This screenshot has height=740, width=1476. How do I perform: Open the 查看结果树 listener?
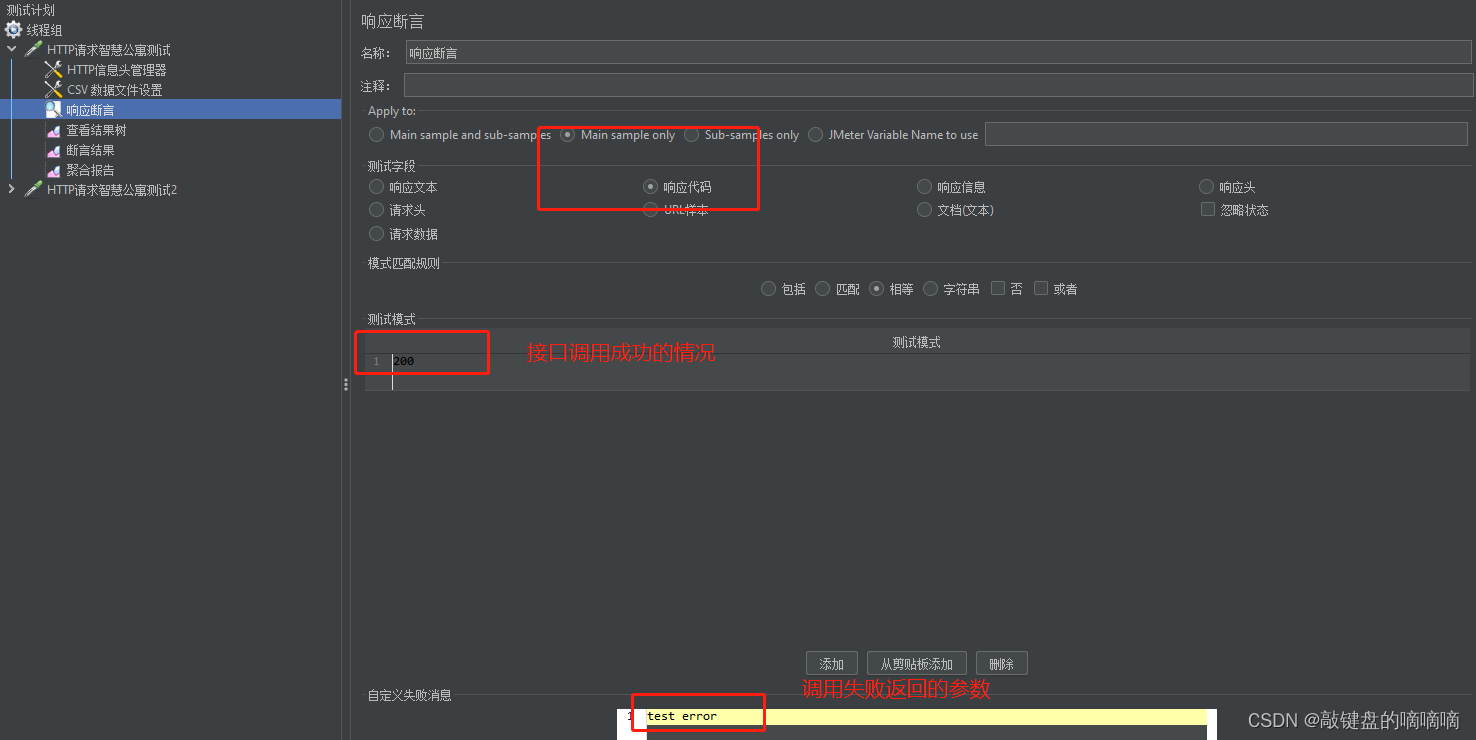click(x=96, y=130)
